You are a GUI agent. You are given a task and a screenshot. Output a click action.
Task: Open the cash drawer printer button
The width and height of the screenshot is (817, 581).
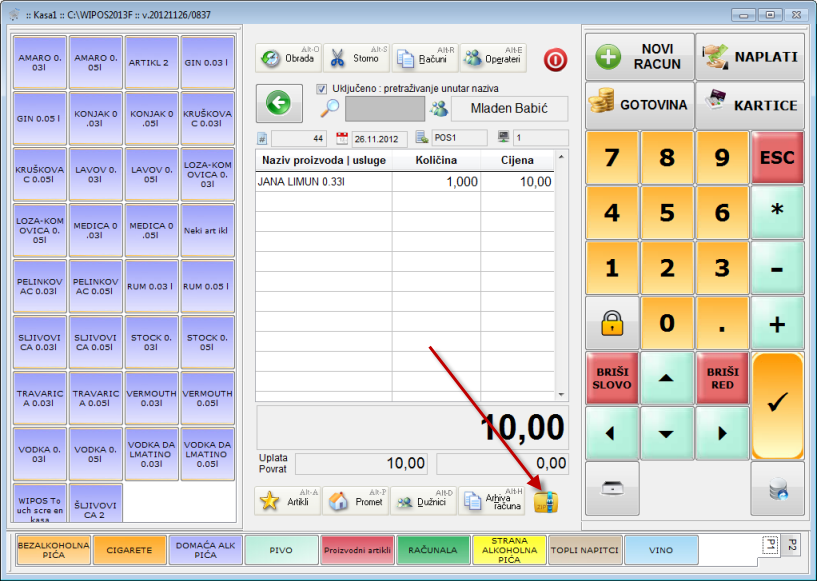point(612,487)
